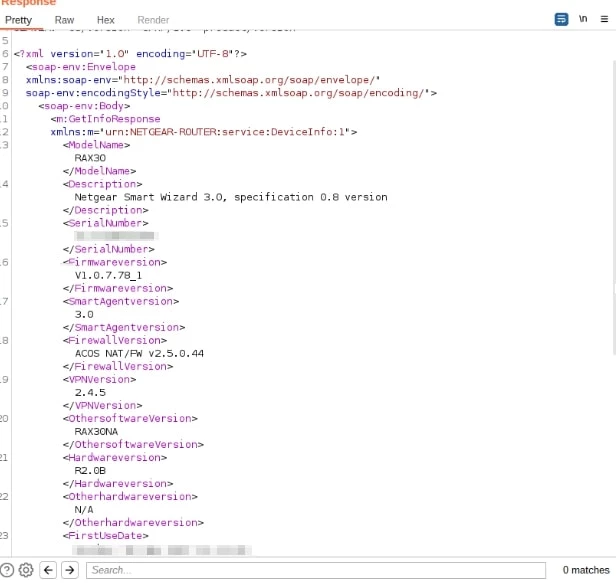Open the hamburger options menu

(x=603, y=20)
